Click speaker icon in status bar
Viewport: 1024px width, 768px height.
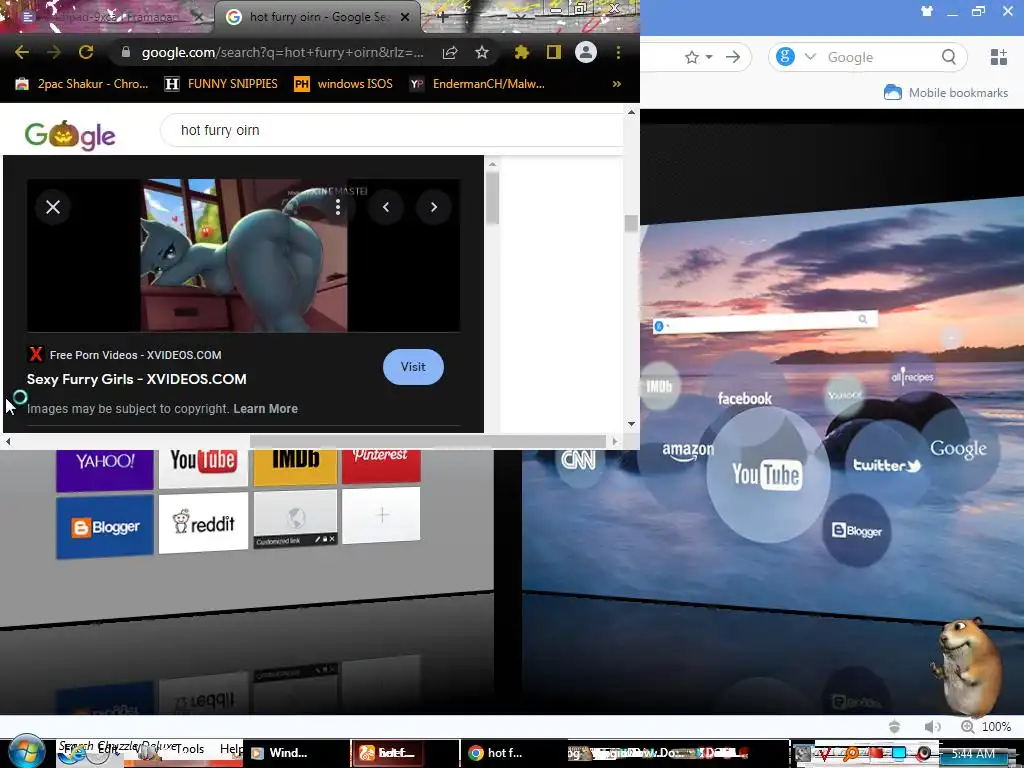933,726
